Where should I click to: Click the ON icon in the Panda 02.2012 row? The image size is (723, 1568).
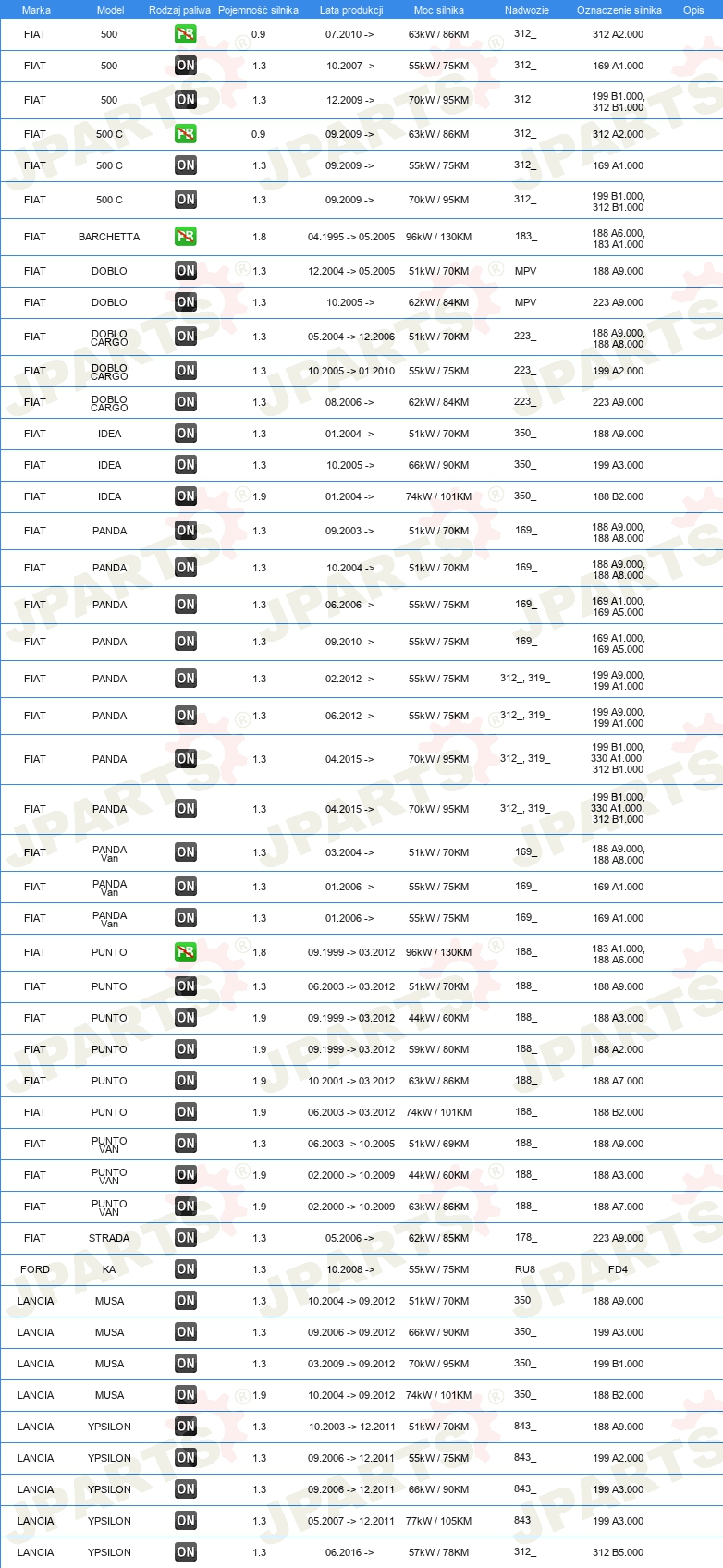pyautogui.click(x=186, y=679)
